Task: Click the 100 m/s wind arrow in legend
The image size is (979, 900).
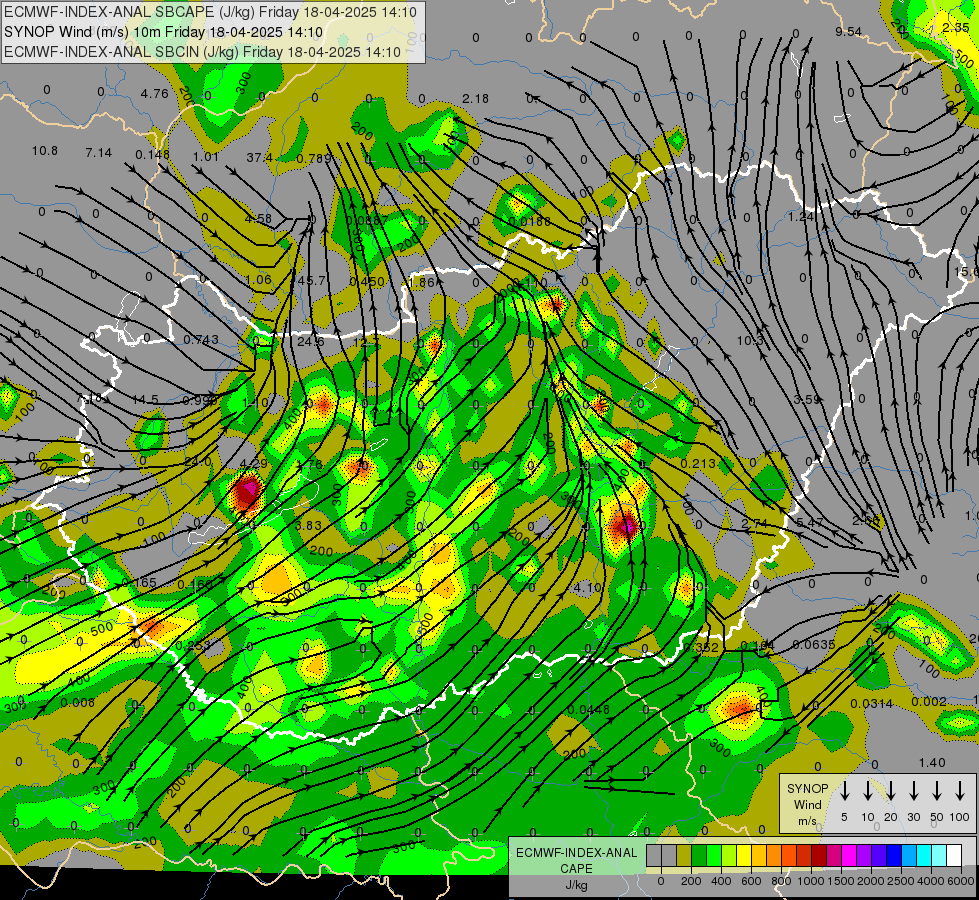Action: (x=960, y=791)
